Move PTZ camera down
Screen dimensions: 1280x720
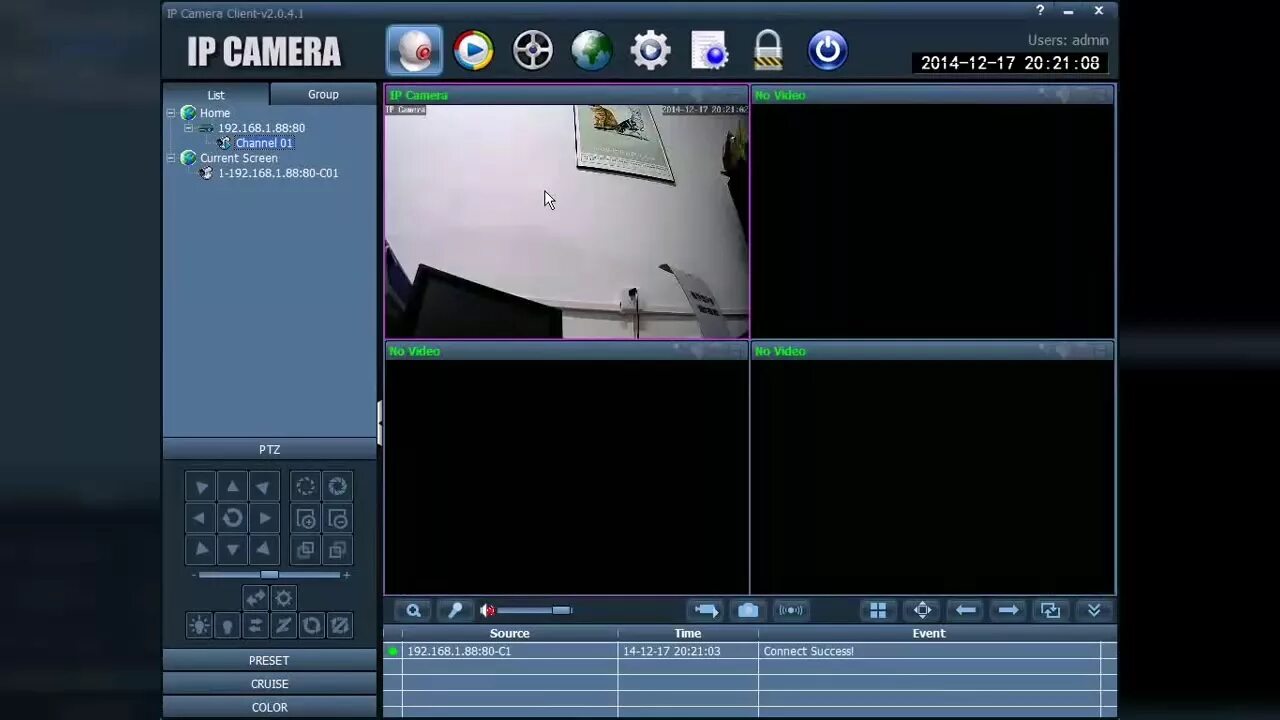tap(232, 549)
